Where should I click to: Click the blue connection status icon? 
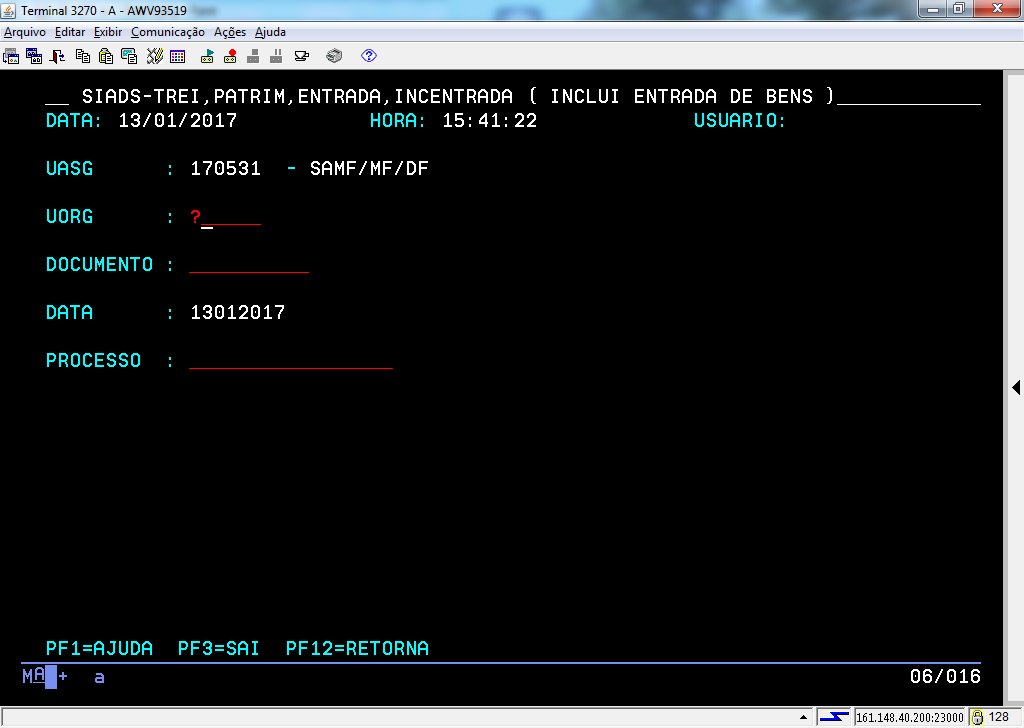coord(834,717)
